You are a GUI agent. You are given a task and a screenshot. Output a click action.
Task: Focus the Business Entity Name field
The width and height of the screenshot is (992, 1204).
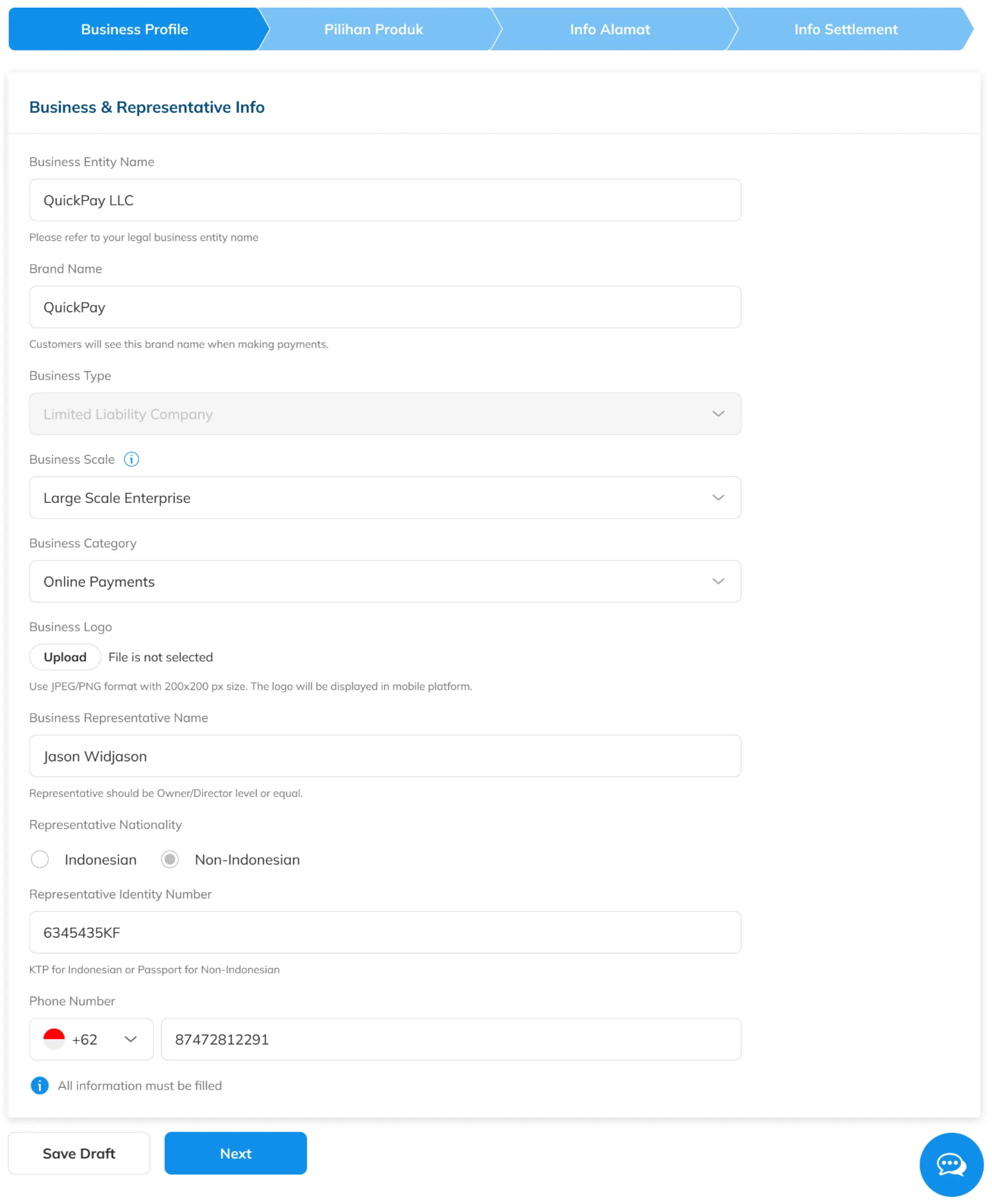coord(385,200)
